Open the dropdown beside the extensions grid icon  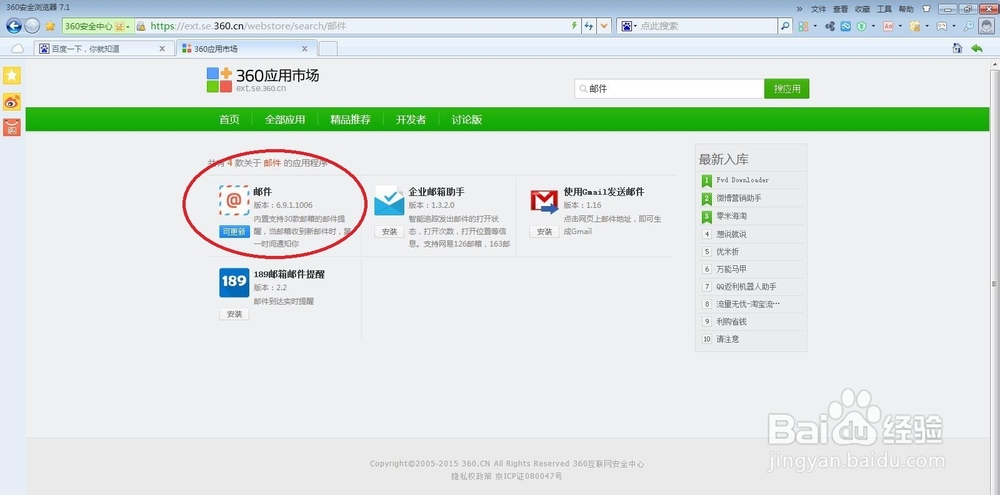pyautogui.click(x=815, y=26)
